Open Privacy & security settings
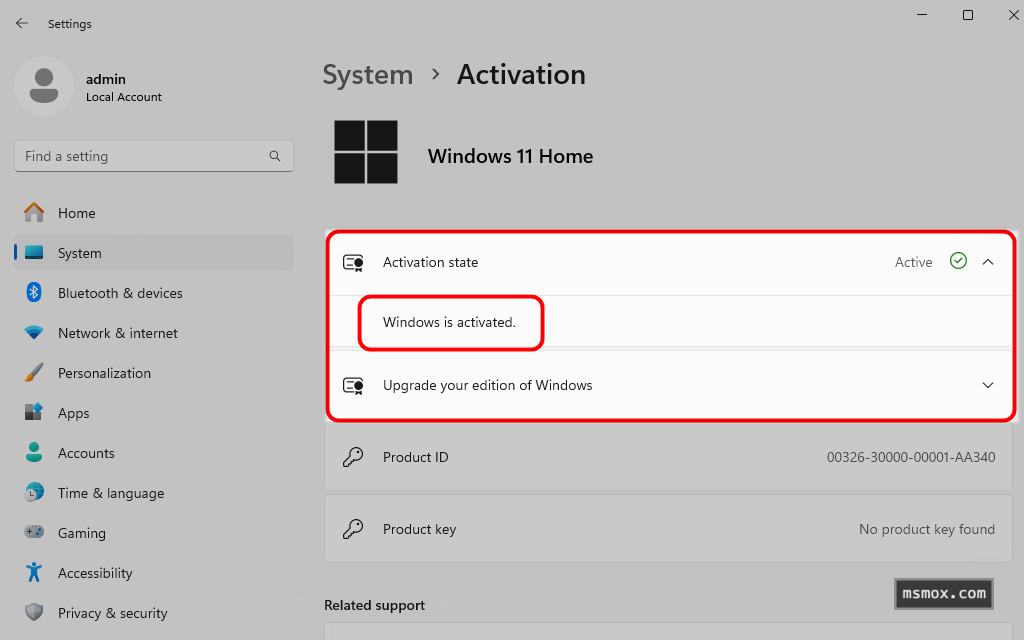The width and height of the screenshot is (1024, 640). click(x=112, y=613)
